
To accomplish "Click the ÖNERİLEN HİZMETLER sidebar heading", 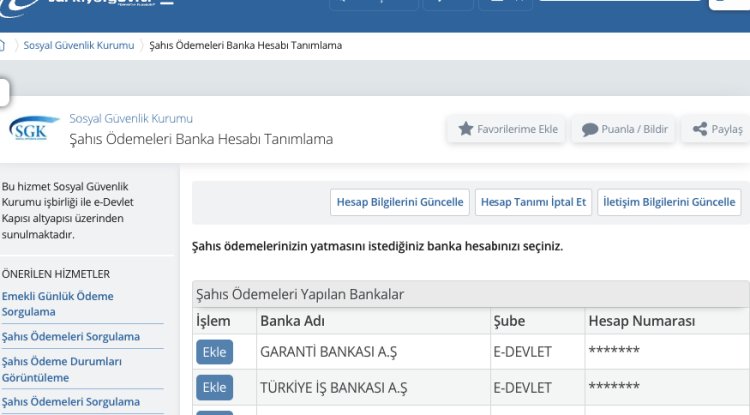I will [x=56, y=274].
